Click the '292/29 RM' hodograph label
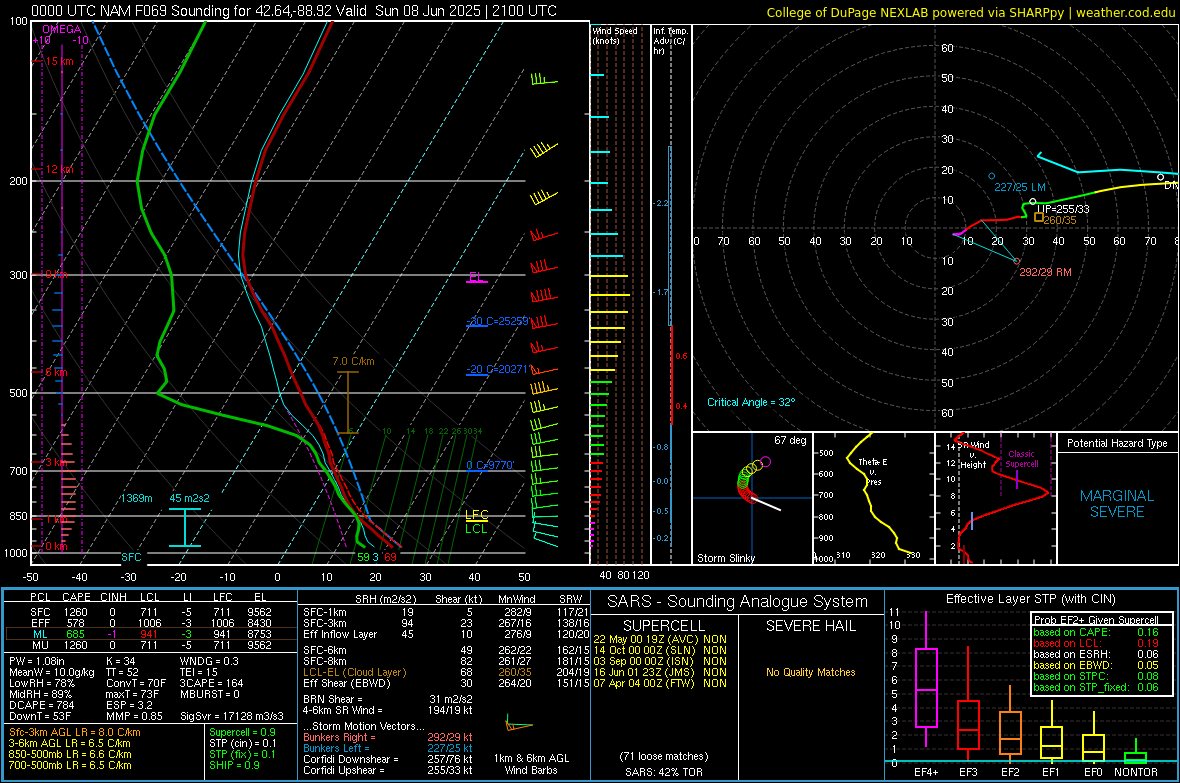The width and height of the screenshot is (1180, 783). (x=1045, y=273)
